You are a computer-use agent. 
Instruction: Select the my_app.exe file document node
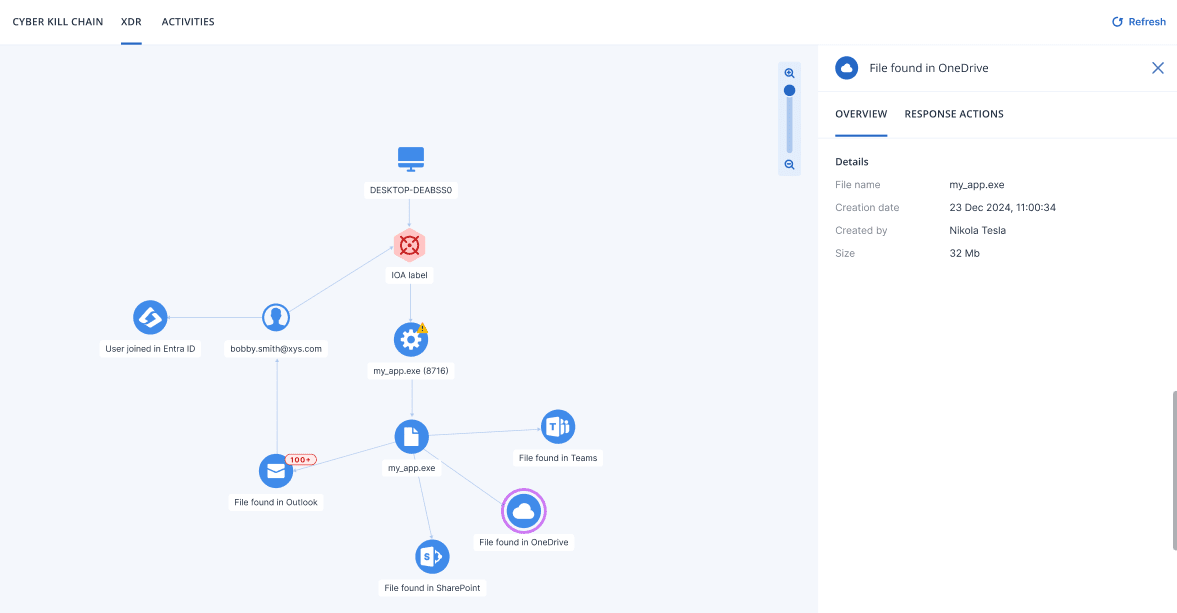[x=411, y=436]
